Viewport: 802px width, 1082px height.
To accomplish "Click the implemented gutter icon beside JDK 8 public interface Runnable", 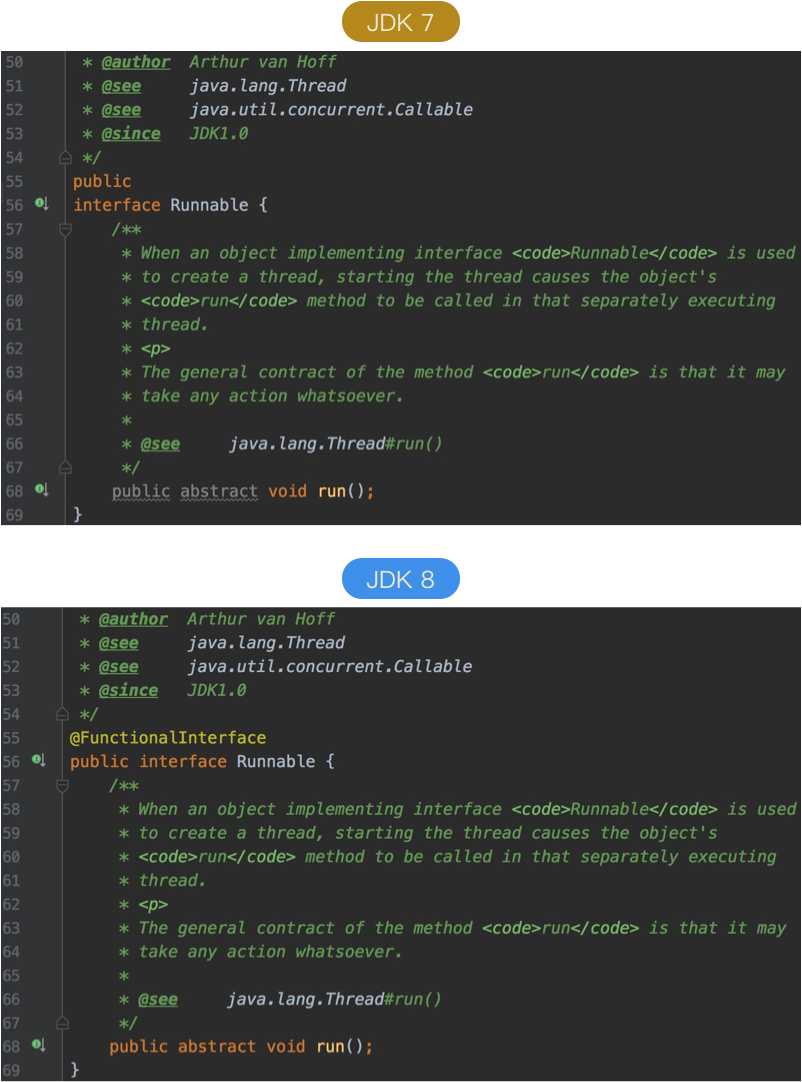I will coord(39,760).
